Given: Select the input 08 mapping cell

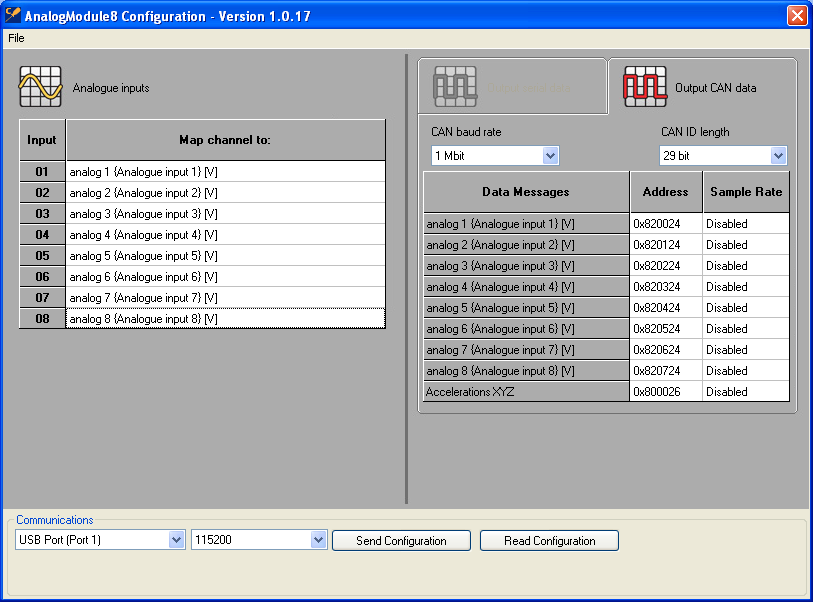Looking at the screenshot, I should pos(225,319).
